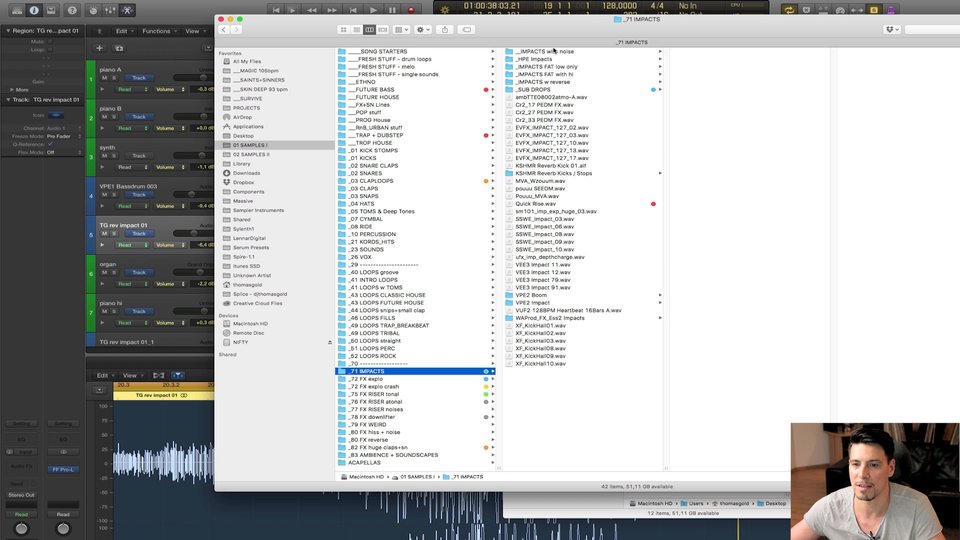The width and height of the screenshot is (960, 540).
Task: Click the Finder Edit Tags button
Action: coord(467,29)
